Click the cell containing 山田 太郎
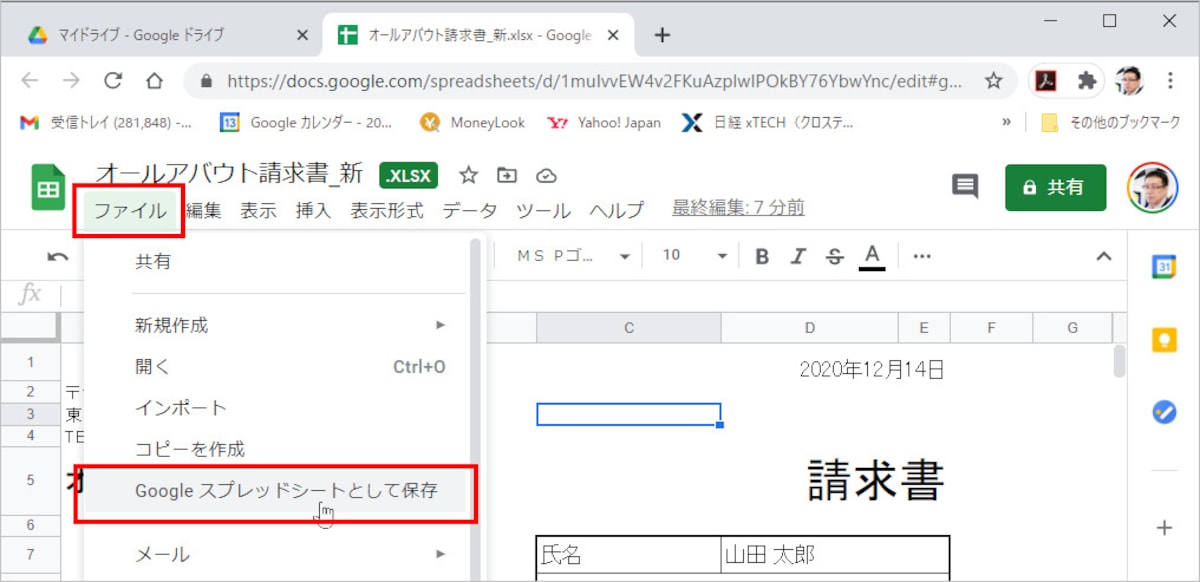 click(x=834, y=554)
